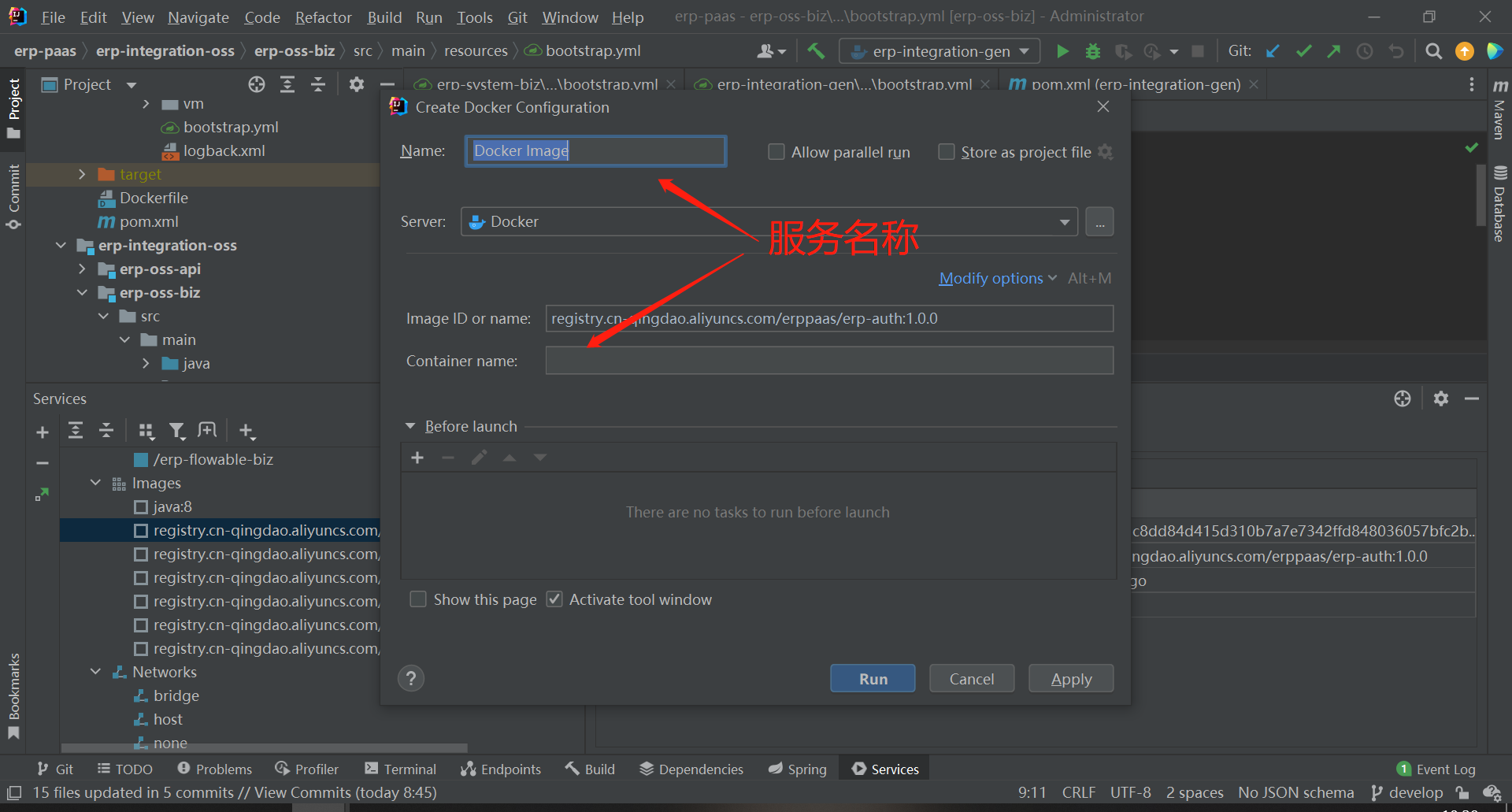This screenshot has height=812, width=1512.
Task: Open the Server Docker dropdown
Action: point(769,222)
